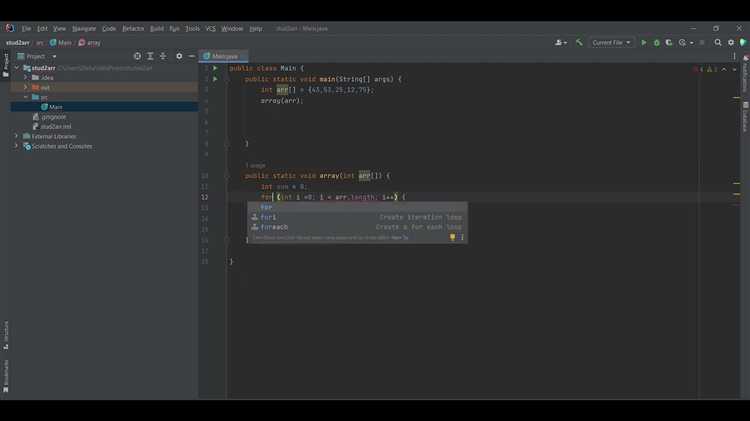Expand the External Libraries tree node

(16, 136)
